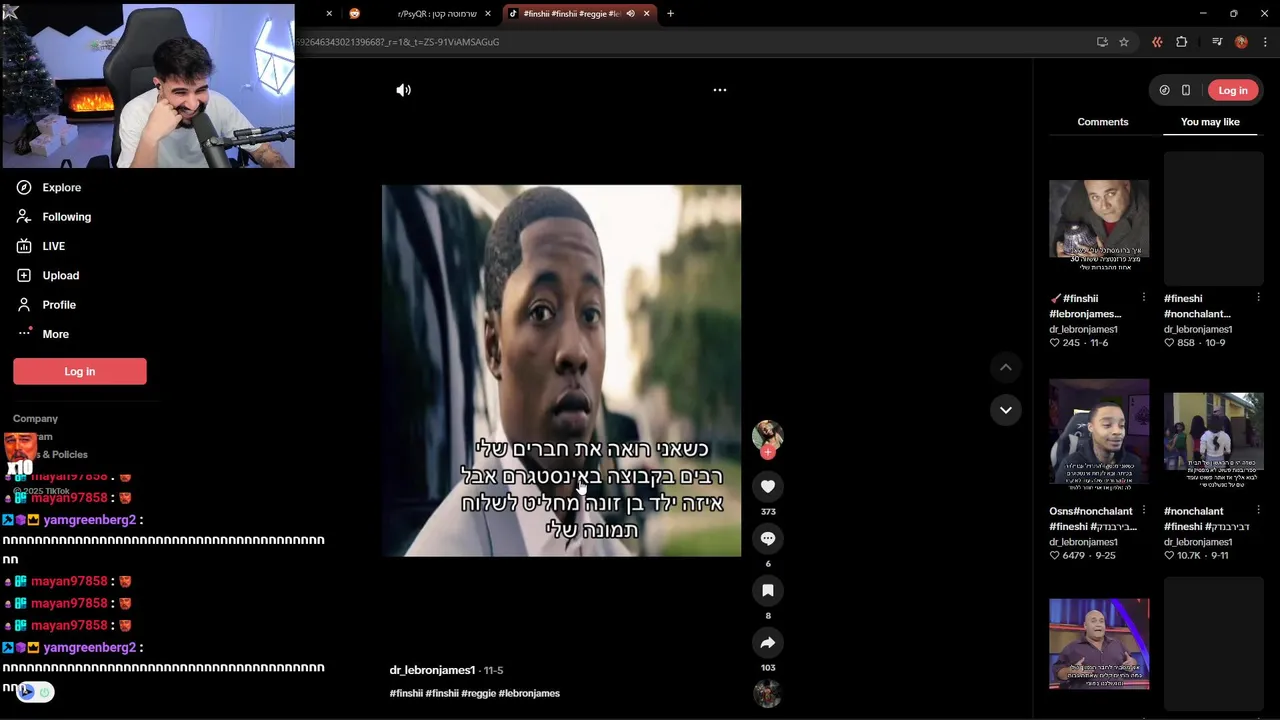Bookmark this page with star icon
This screenshot has width=1280, height=720.
pos(1124,42)
